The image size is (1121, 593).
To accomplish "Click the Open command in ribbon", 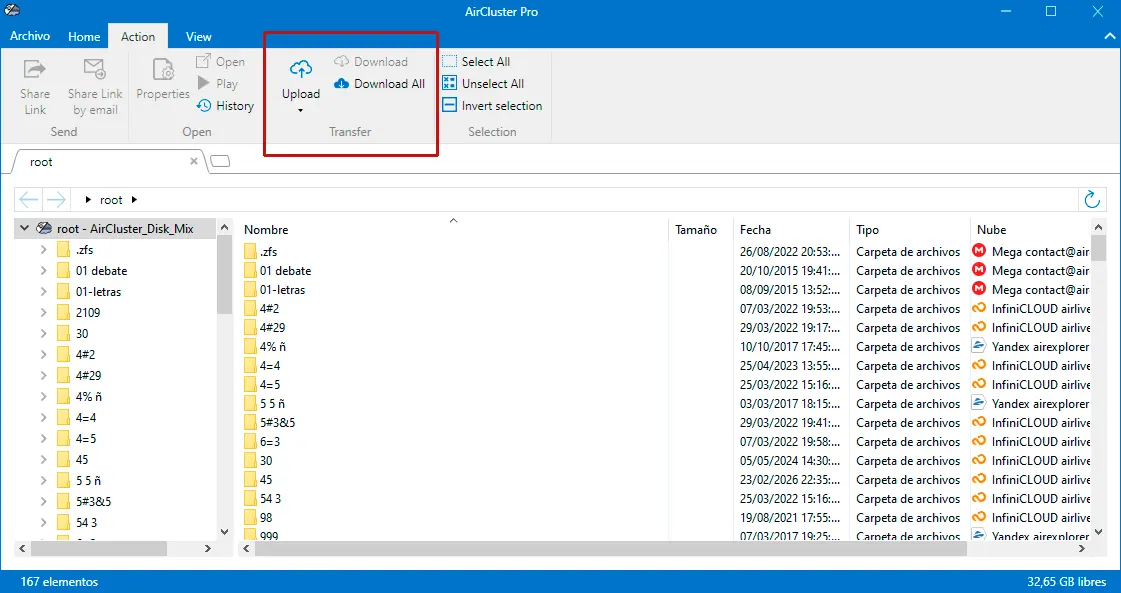I will coord(220,62).
